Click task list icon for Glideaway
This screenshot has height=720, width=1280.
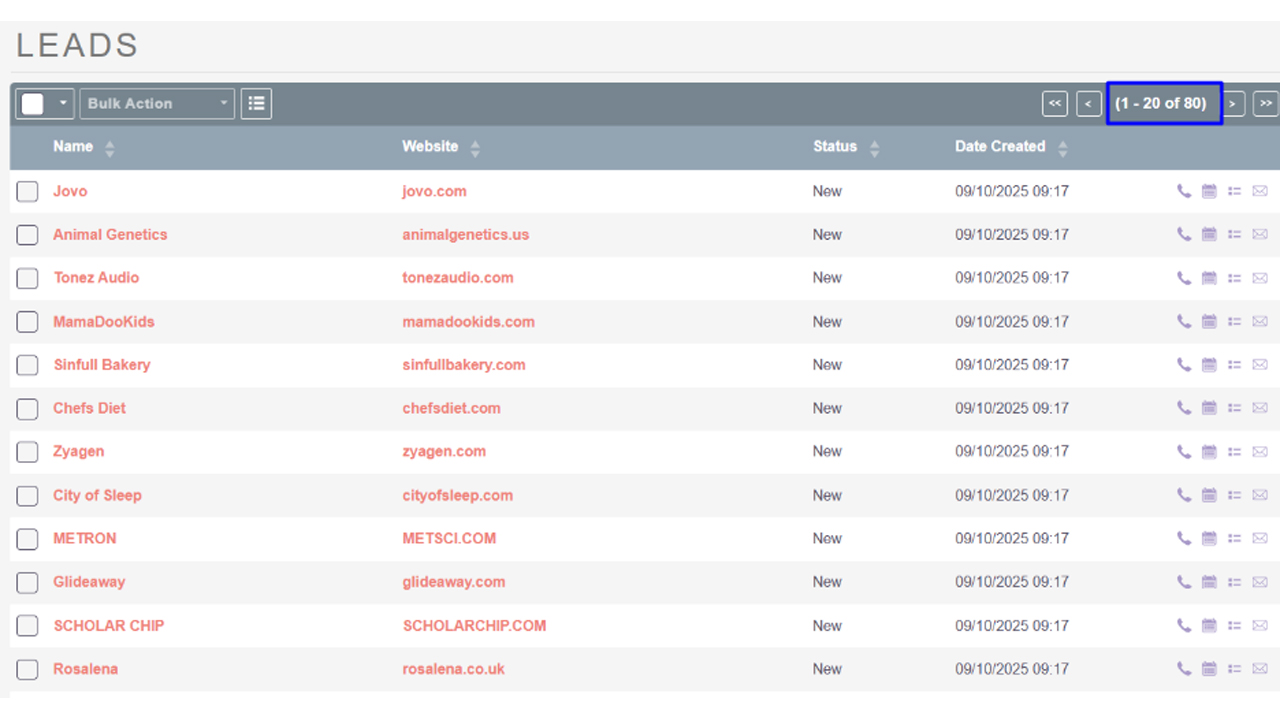[1234, 581]
